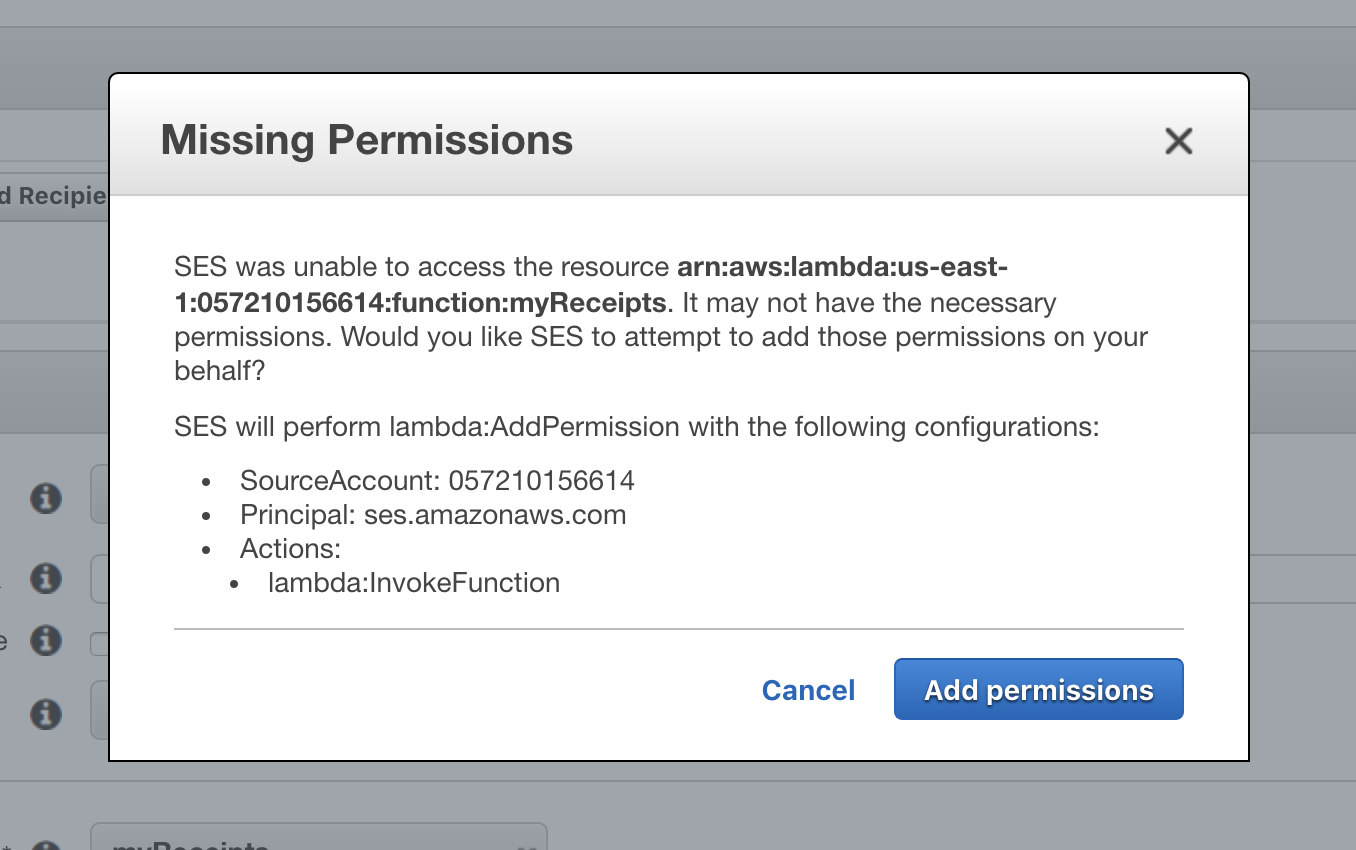This screenshot has height=850, width=1356.
Task: Dismiss the dialog via Cancel link
Action: [x=808, y=690]
